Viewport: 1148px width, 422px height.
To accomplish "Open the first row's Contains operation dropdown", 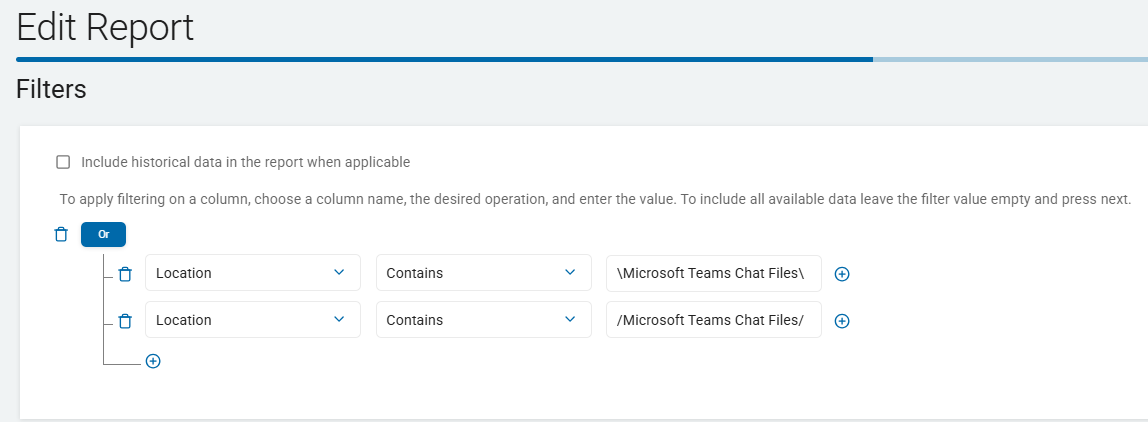I will pos(483,273).
